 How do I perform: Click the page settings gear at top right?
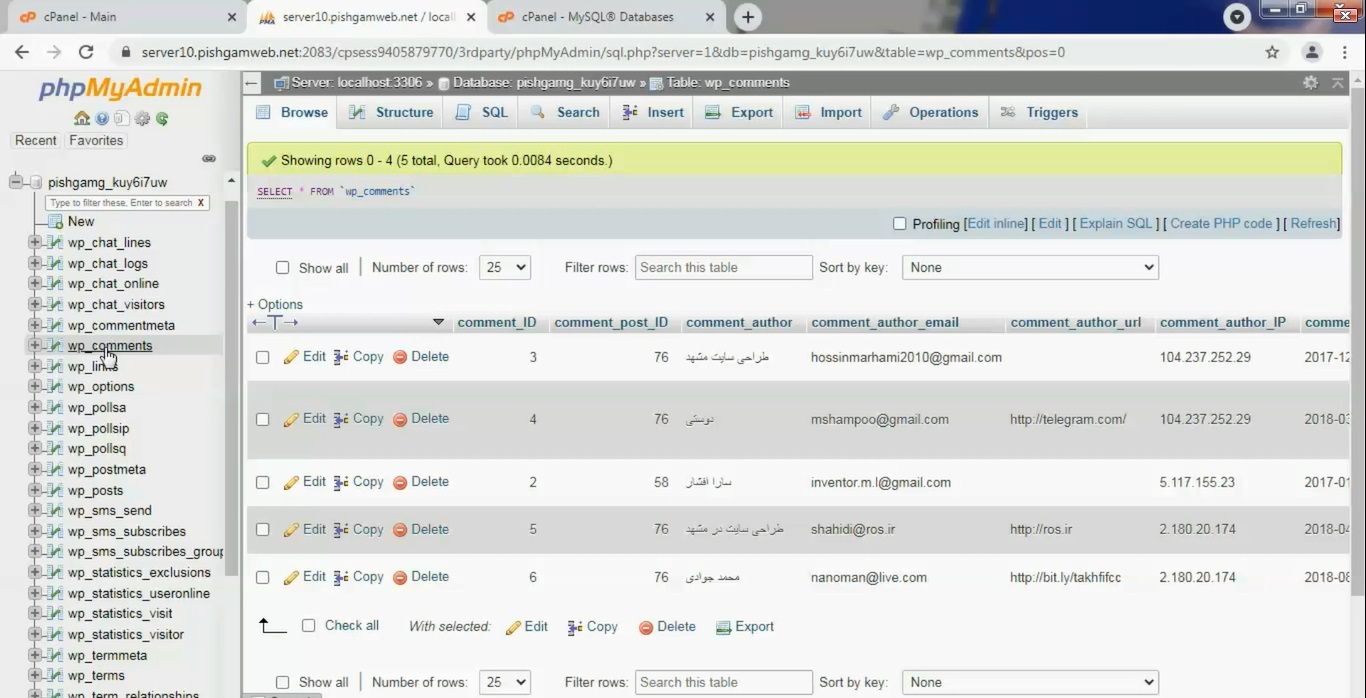tap(1310, 83)
